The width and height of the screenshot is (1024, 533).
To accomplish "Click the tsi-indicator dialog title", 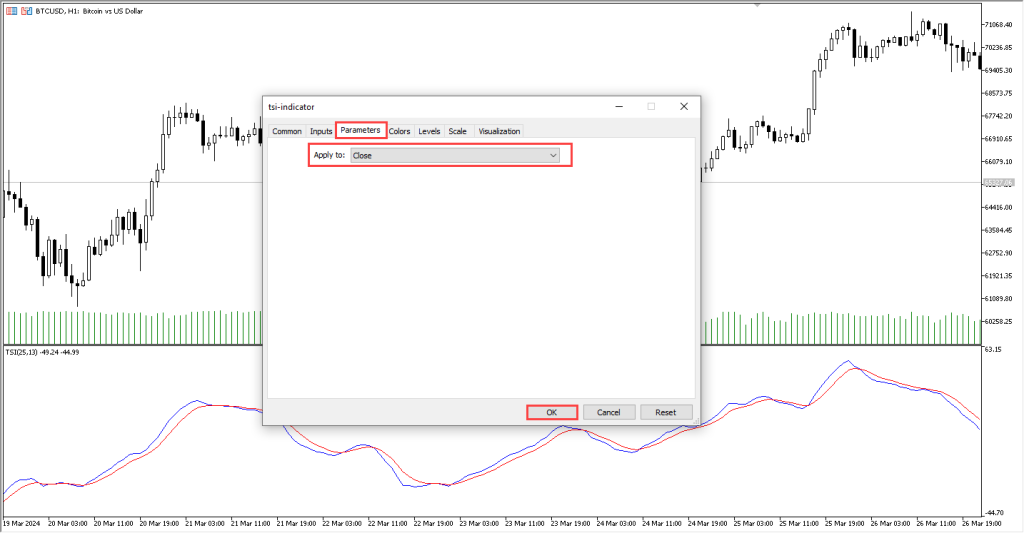I will (x=291, y=107).
